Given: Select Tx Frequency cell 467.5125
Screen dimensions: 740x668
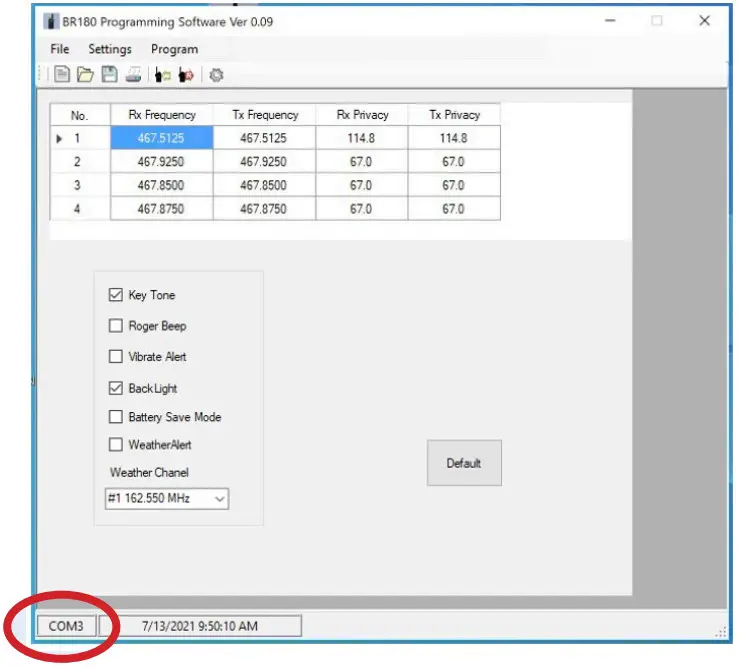Looking at the screenshot, I should click(x=264, y=138).
